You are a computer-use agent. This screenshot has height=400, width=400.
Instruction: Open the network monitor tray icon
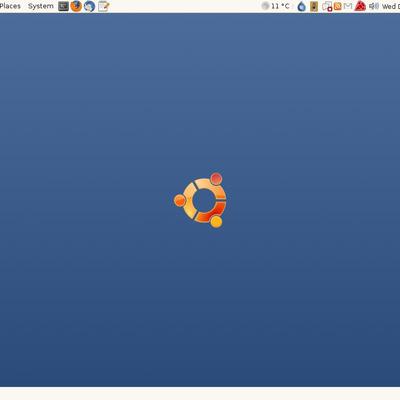point(327,6)
